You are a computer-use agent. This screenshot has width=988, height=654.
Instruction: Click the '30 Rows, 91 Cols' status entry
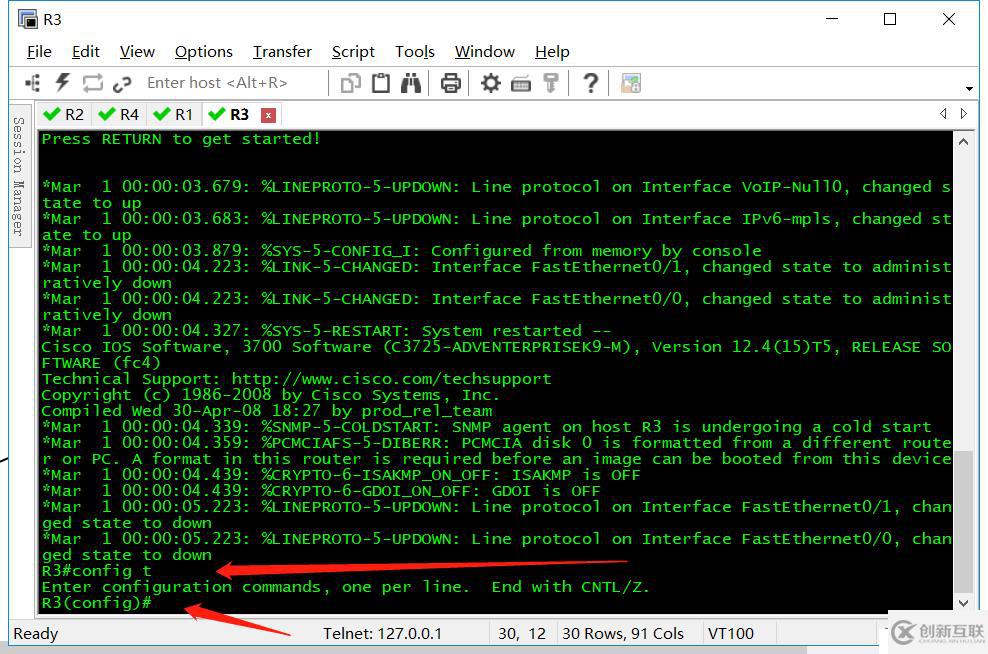[x=623, y=634]
